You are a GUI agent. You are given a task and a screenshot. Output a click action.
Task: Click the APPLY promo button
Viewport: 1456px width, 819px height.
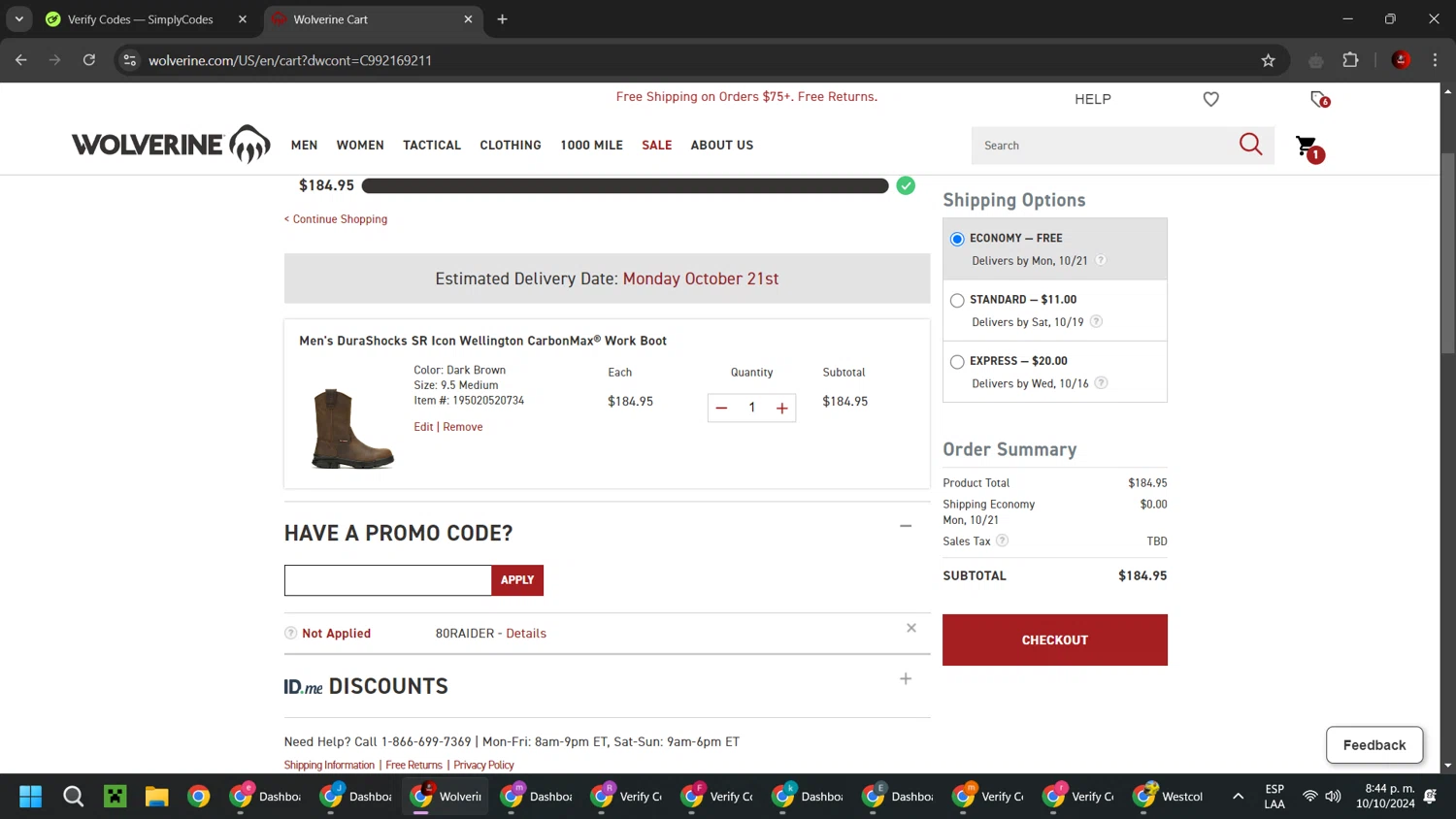point(517,580)
